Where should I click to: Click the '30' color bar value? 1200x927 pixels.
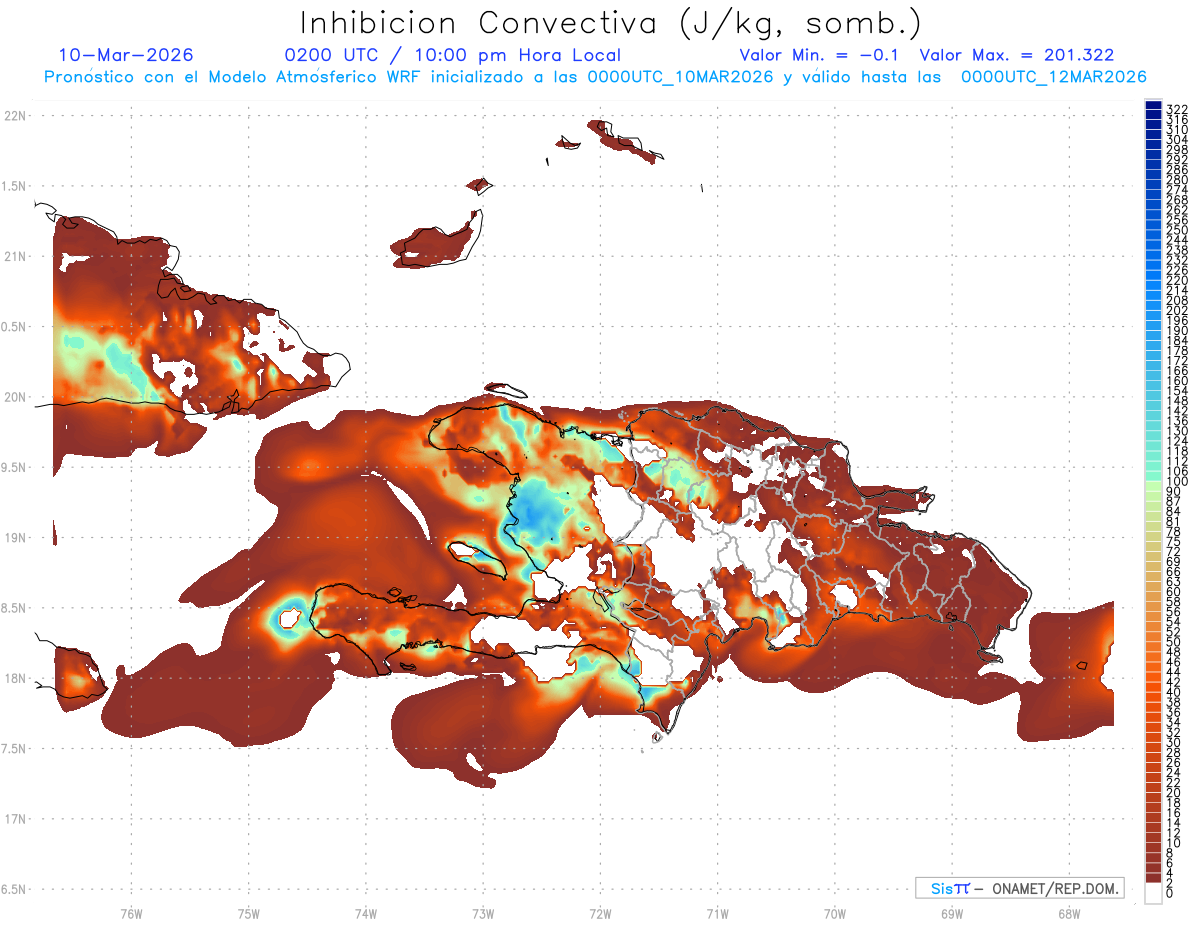click(x=1173, y=743)
